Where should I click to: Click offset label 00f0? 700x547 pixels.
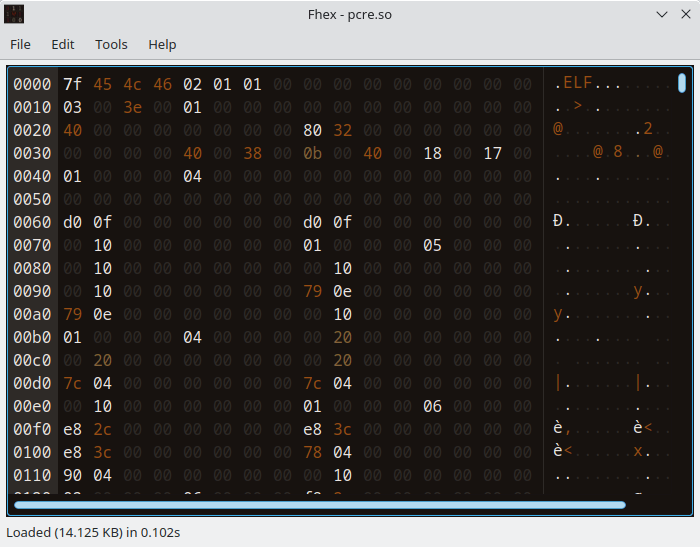[x=32, y=430]
